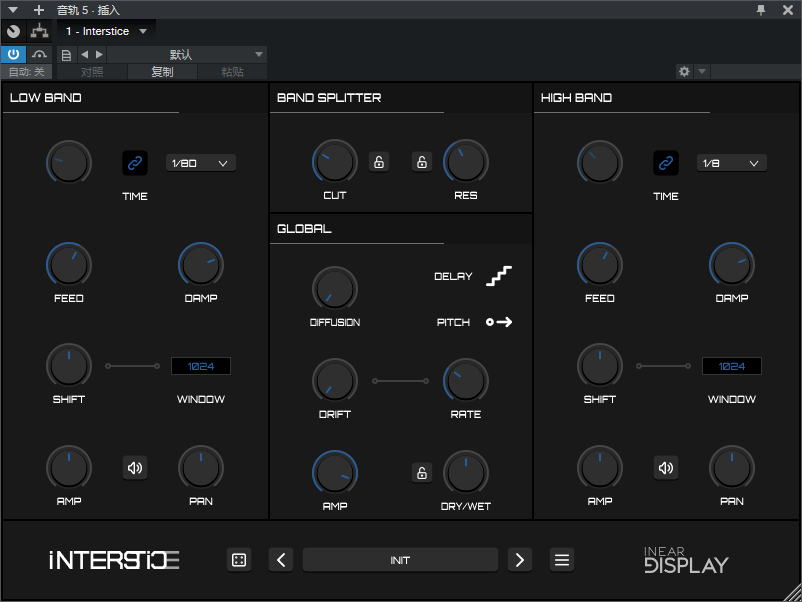Toggle the RES lock icon
Screen dimensions: 802x602
point(422,162)
